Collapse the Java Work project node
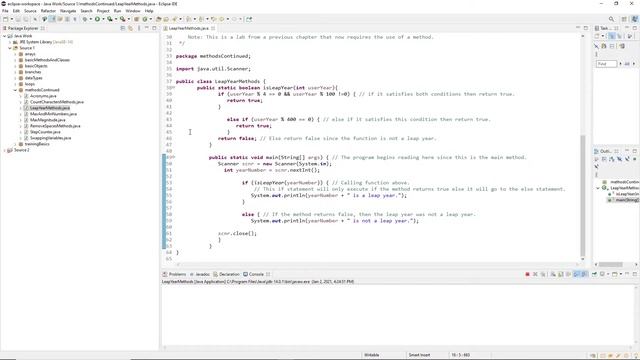Screen dimensions: 640x360 4,36
